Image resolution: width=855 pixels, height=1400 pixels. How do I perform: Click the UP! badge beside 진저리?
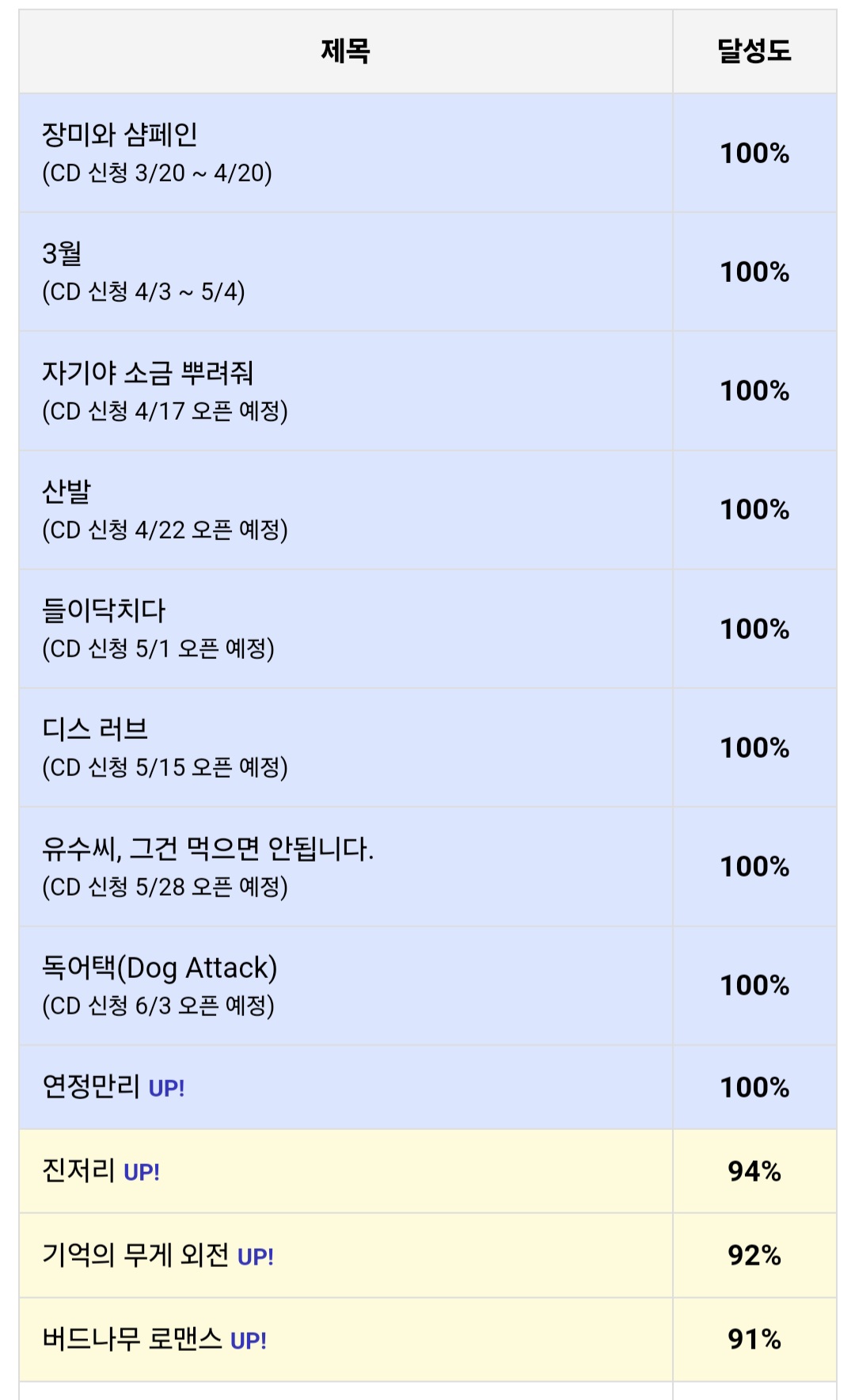coord(142,1173)
